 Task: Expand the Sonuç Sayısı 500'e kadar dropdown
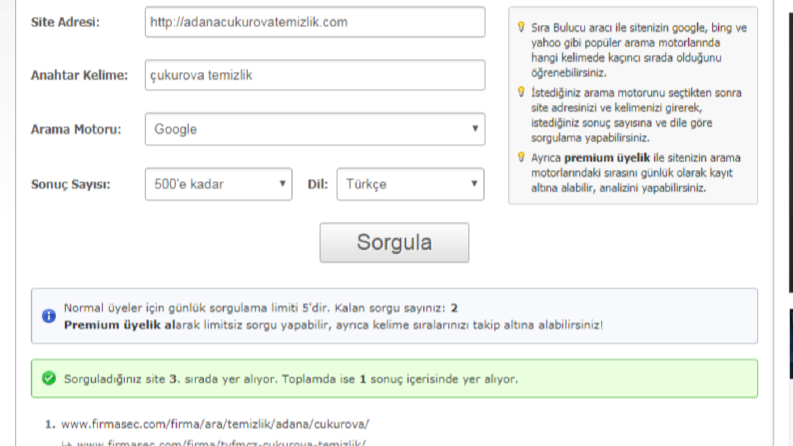(x=218, y=184)
